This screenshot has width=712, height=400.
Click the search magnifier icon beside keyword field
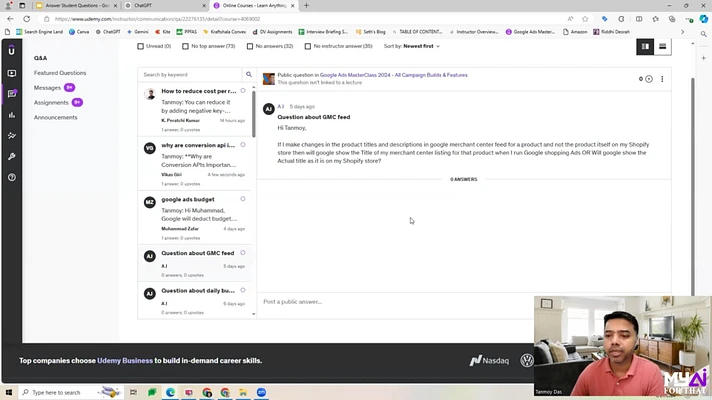(249, 74)
